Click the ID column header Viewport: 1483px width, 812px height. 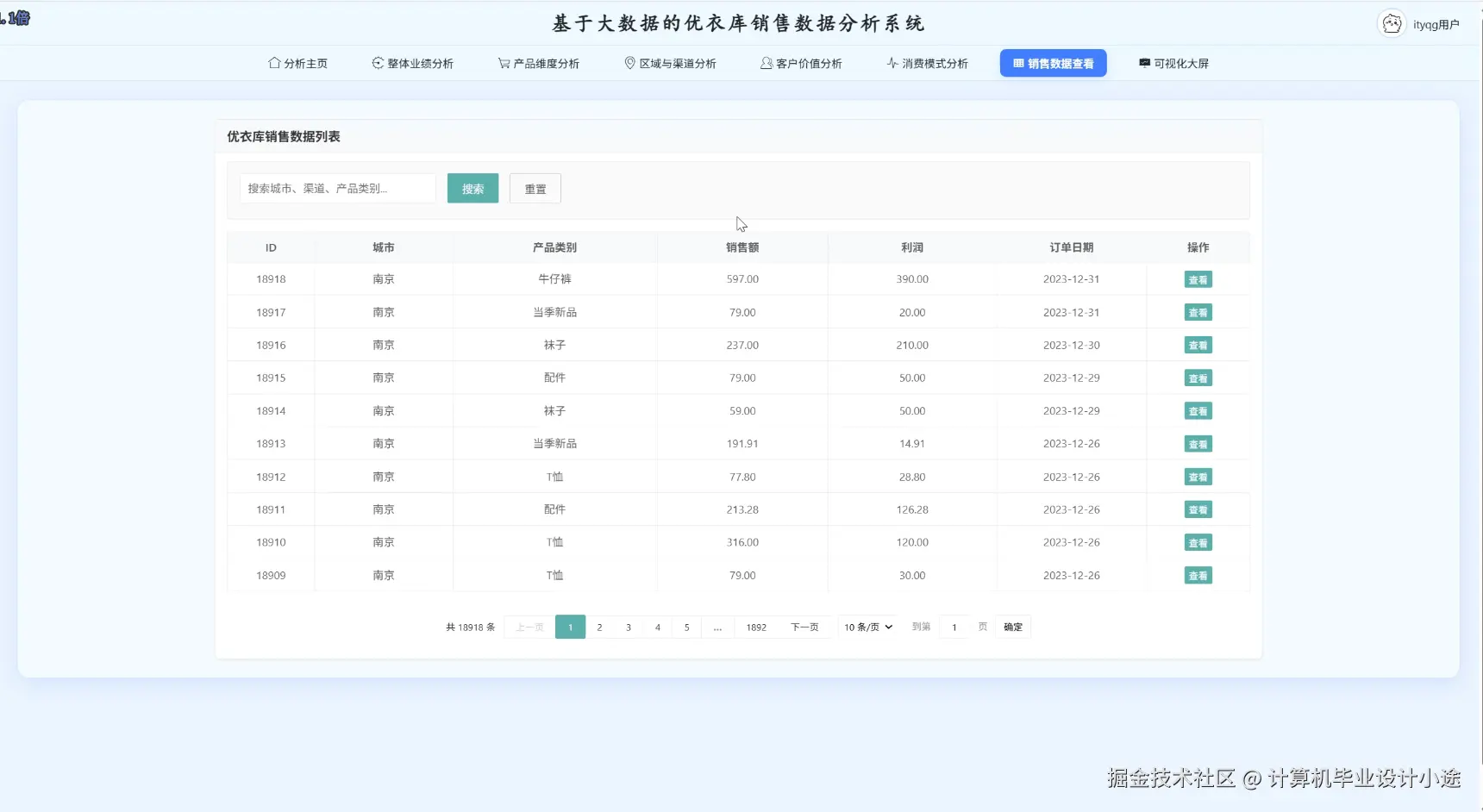271,247
